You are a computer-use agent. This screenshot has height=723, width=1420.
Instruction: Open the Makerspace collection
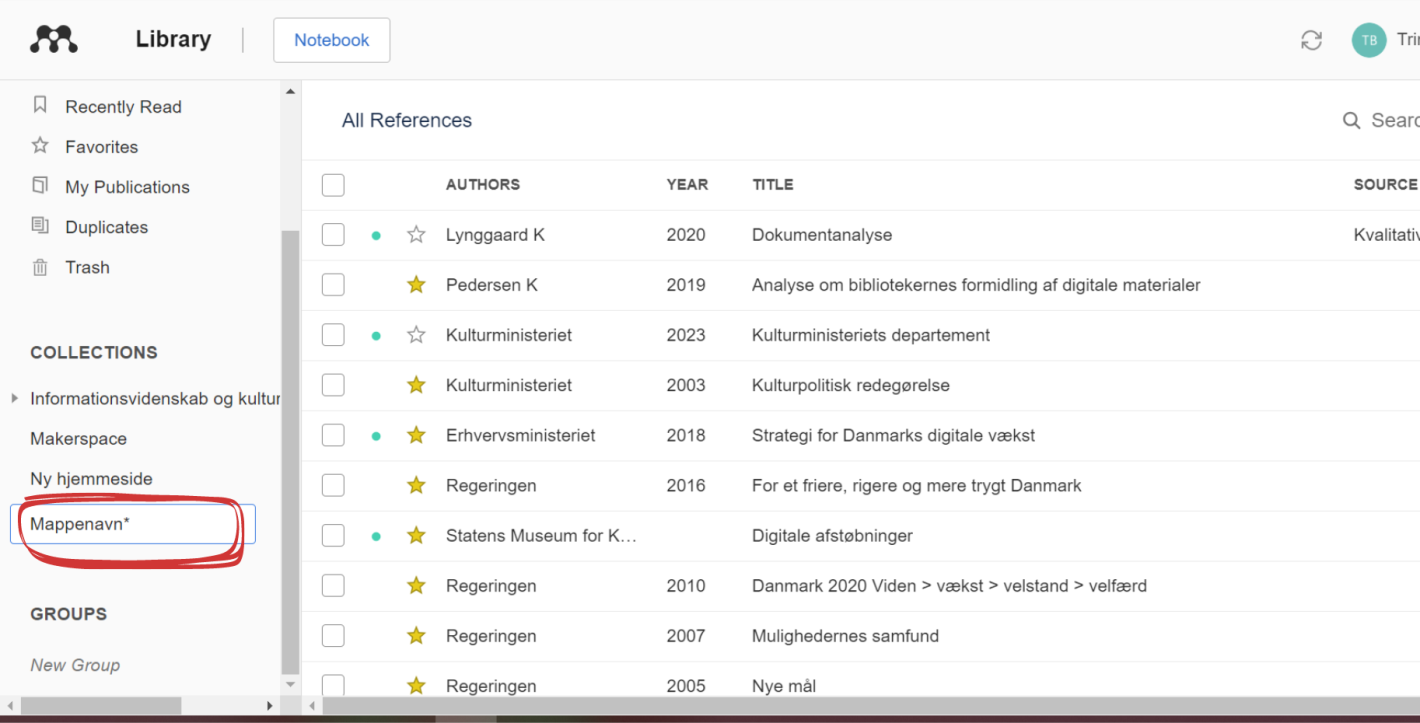79,439
